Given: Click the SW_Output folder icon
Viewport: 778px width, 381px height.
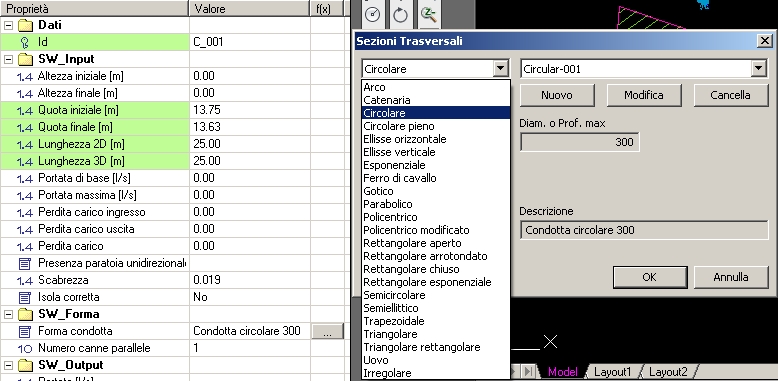Looking at the screenshot, I should click(x=25, y=365).
